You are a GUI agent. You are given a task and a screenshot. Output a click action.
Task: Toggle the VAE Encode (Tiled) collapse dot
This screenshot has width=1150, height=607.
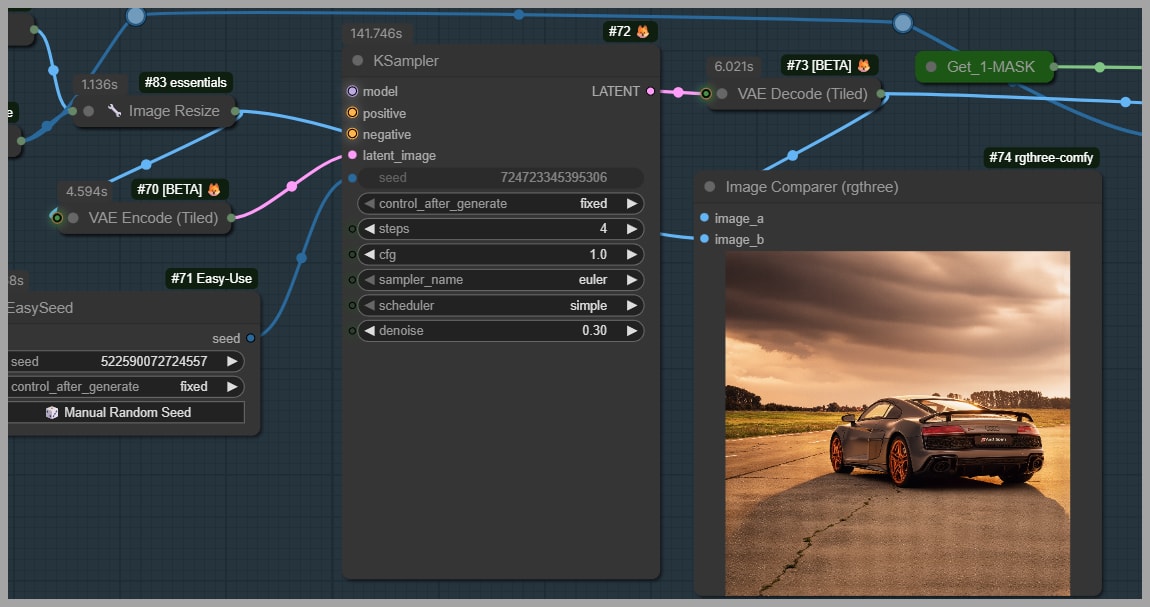coord(74,218)
